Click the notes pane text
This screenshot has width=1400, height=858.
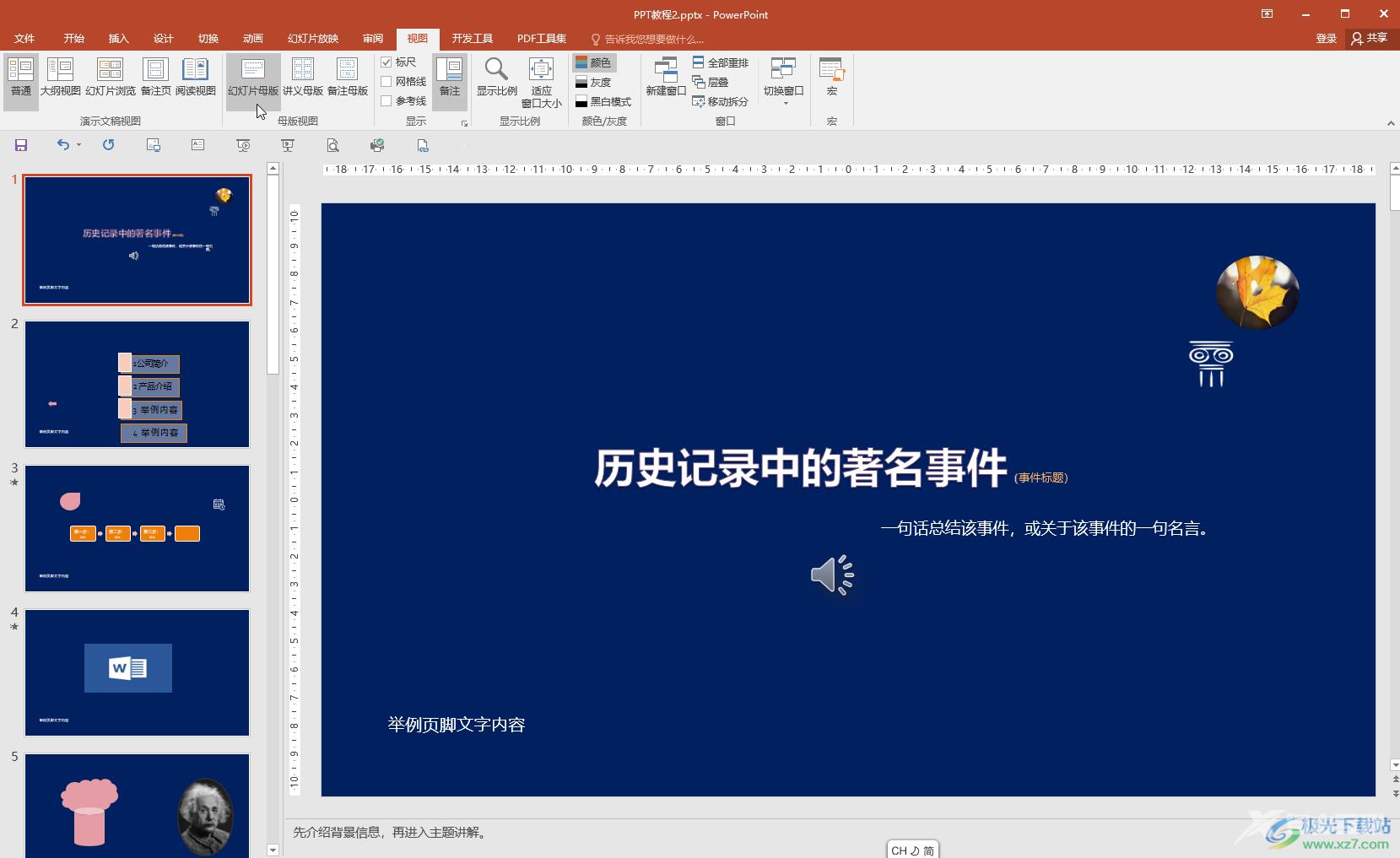coord(392,833)
